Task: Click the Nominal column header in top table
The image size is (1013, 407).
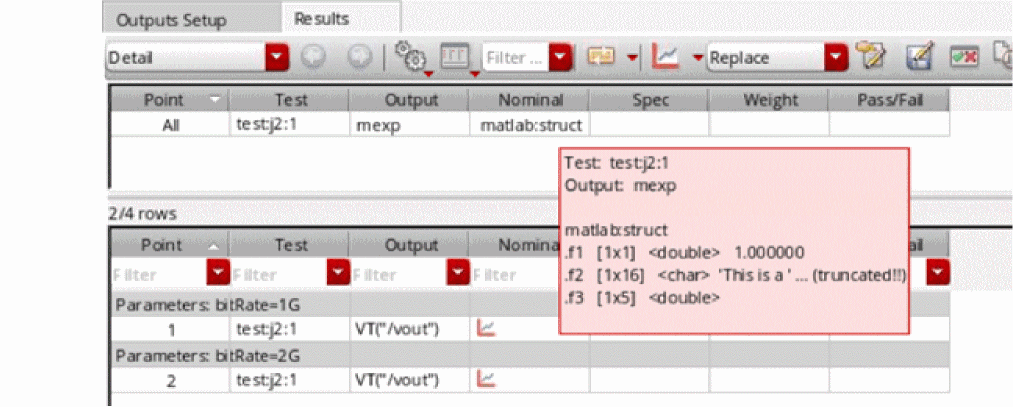Action: pyautogui.click(x=530, y=101)
